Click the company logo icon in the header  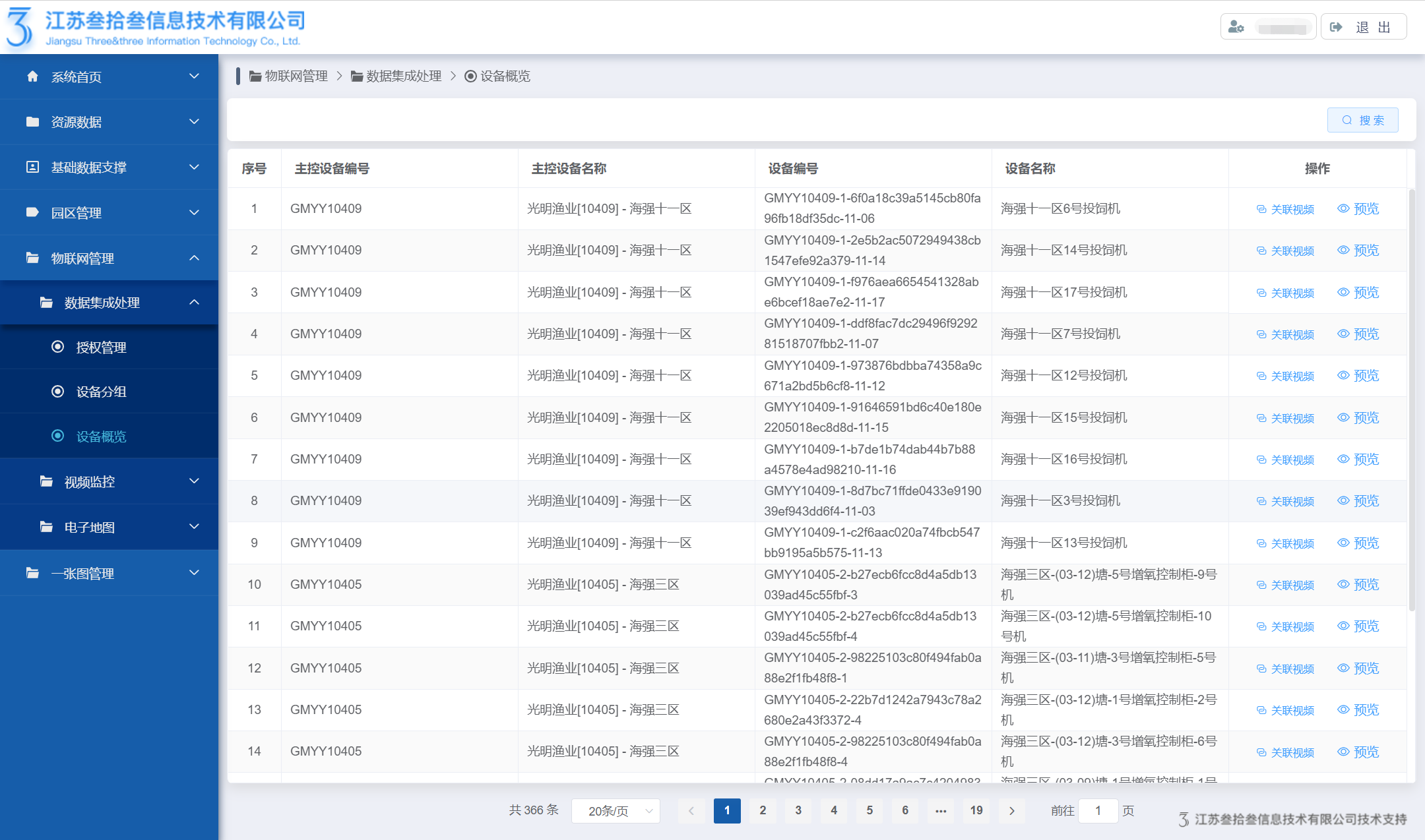(x=20, y=28)
